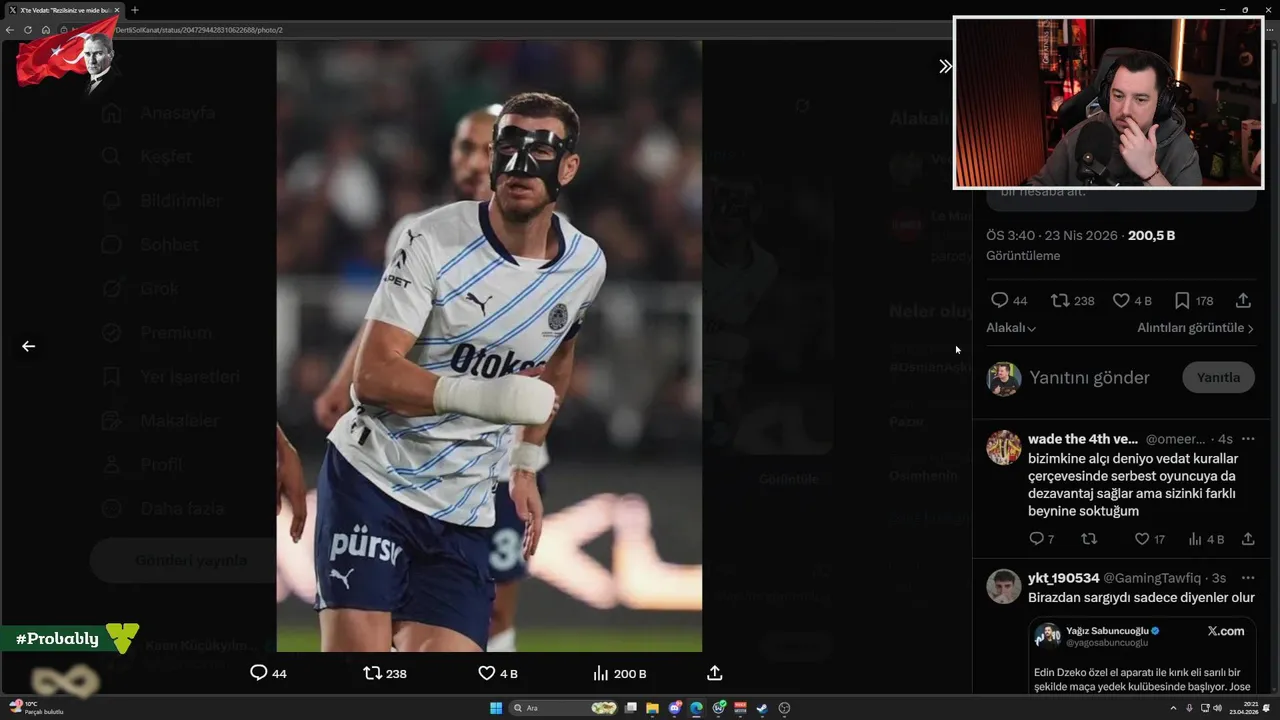Image resolution: width=1280 pixels, height=720 pixels.
Task: Bookmark the tweet via the icon showing 178
Action: pos(1182,300)
